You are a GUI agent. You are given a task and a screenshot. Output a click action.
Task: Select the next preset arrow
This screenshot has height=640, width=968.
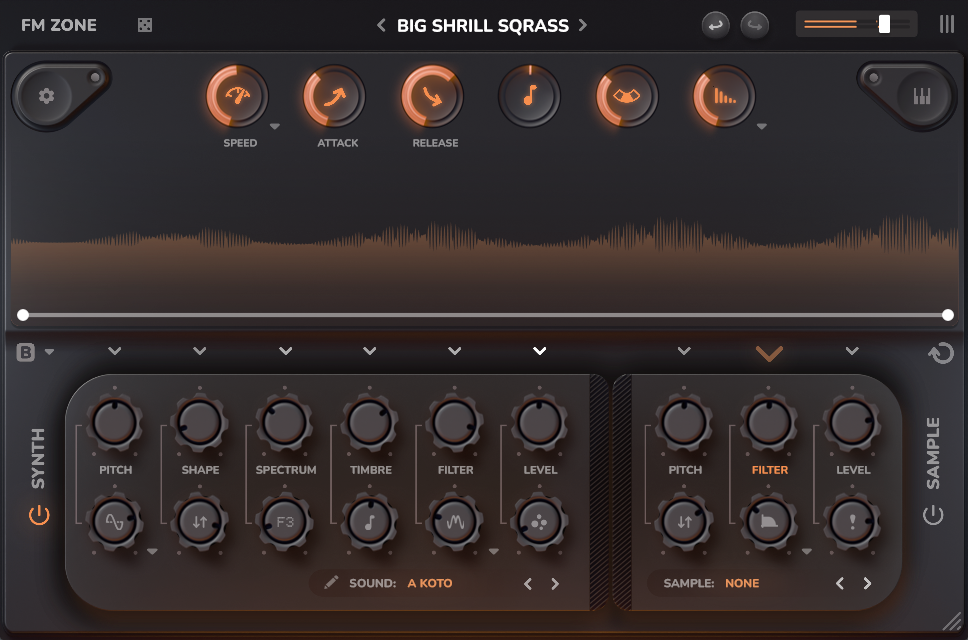583,25
